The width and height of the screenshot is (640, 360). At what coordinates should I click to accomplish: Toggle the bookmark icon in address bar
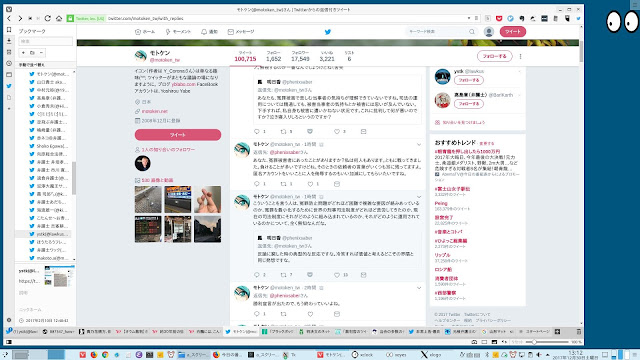click(x=476, y=18)
